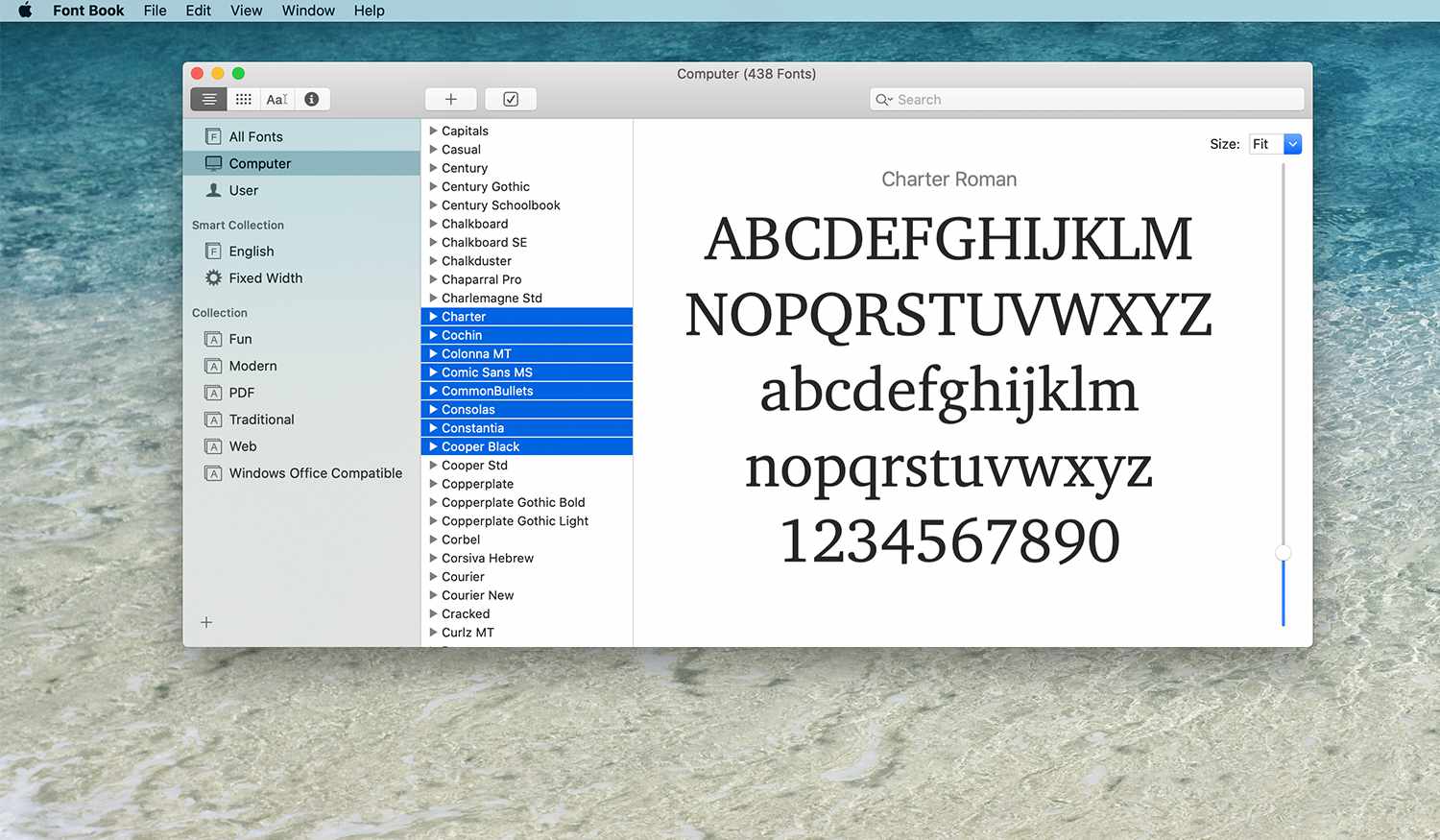Viewport: 1440px width, 840px height.
Task: Open the View menu
Action: [246, 11]
